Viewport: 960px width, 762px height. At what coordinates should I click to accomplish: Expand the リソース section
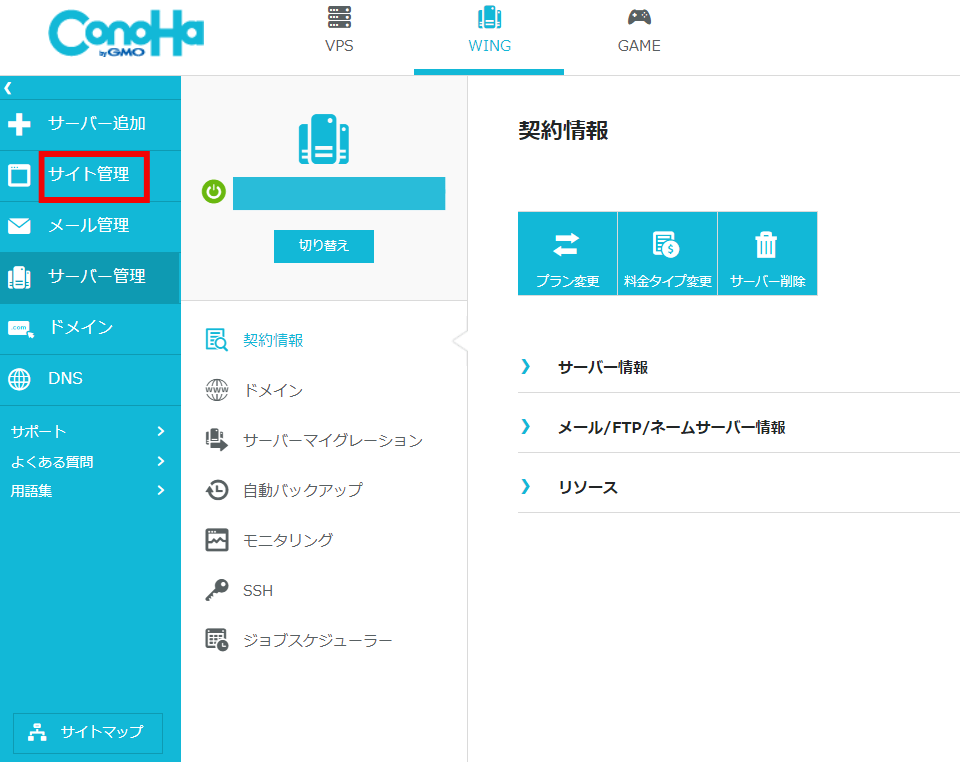coord(587,487)
